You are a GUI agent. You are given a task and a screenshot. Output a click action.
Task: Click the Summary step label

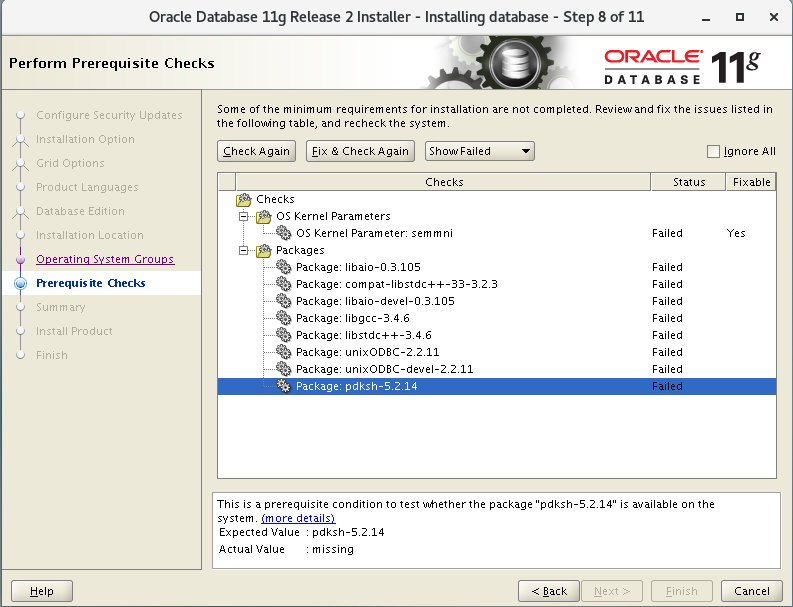[x=61, y=307]
